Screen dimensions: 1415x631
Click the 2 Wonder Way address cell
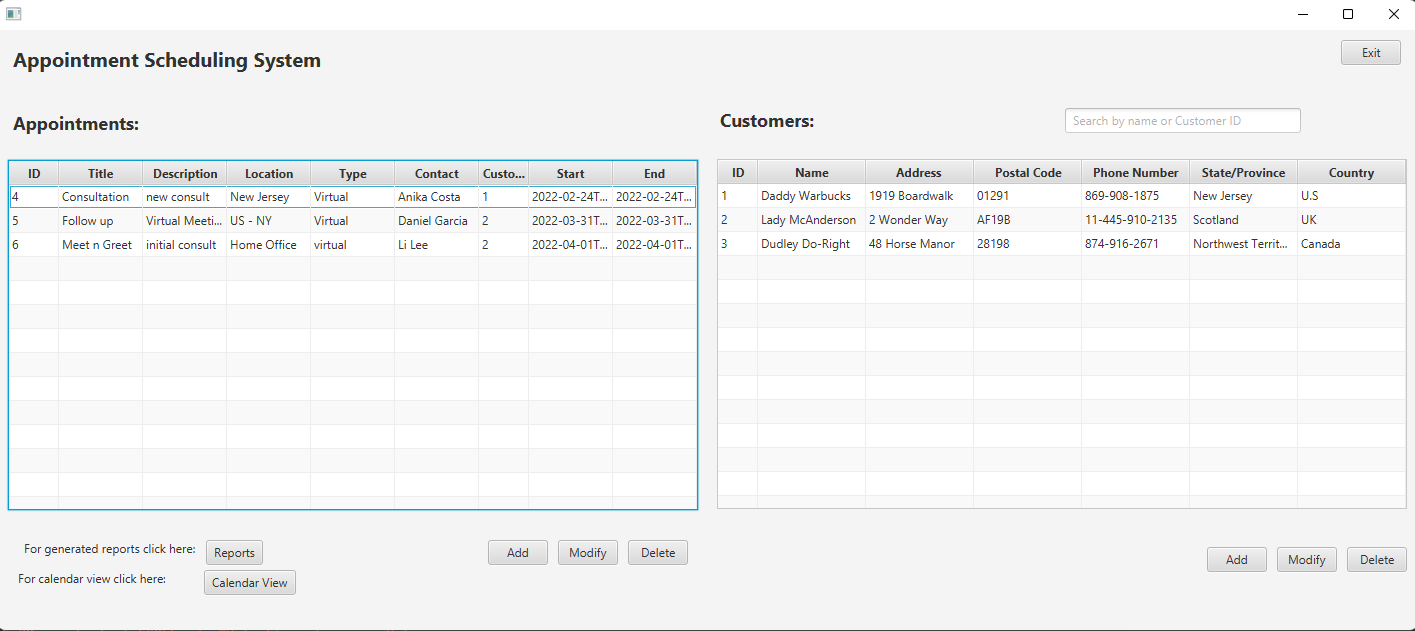(920, 220)
